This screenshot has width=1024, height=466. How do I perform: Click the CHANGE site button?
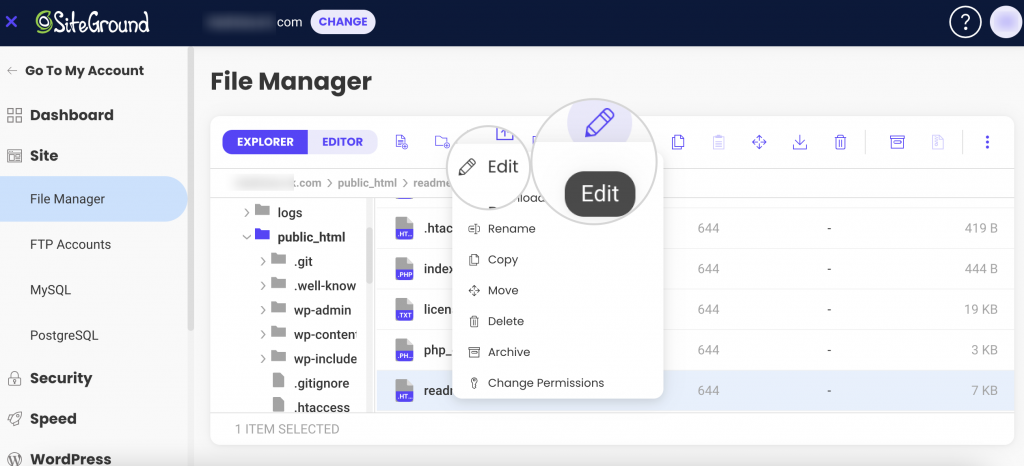point(343,22)
